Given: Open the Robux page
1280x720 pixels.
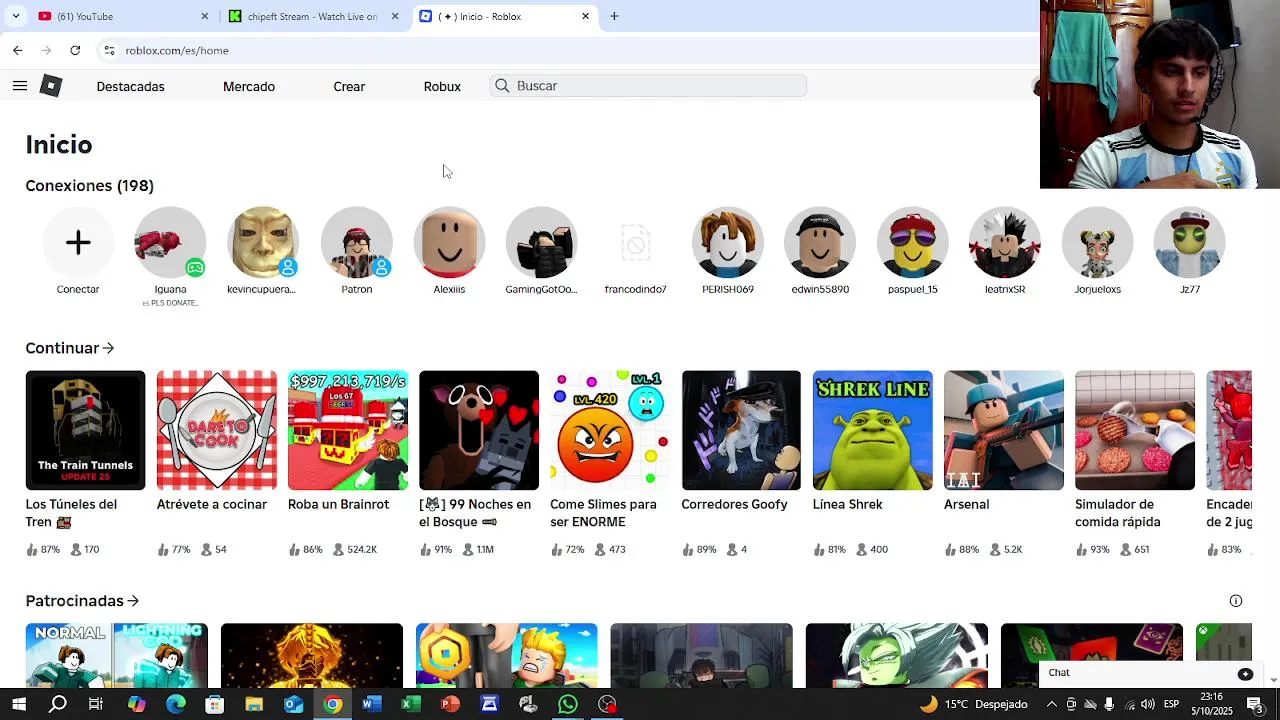Looking at the screenshot, I should point(442,87).
